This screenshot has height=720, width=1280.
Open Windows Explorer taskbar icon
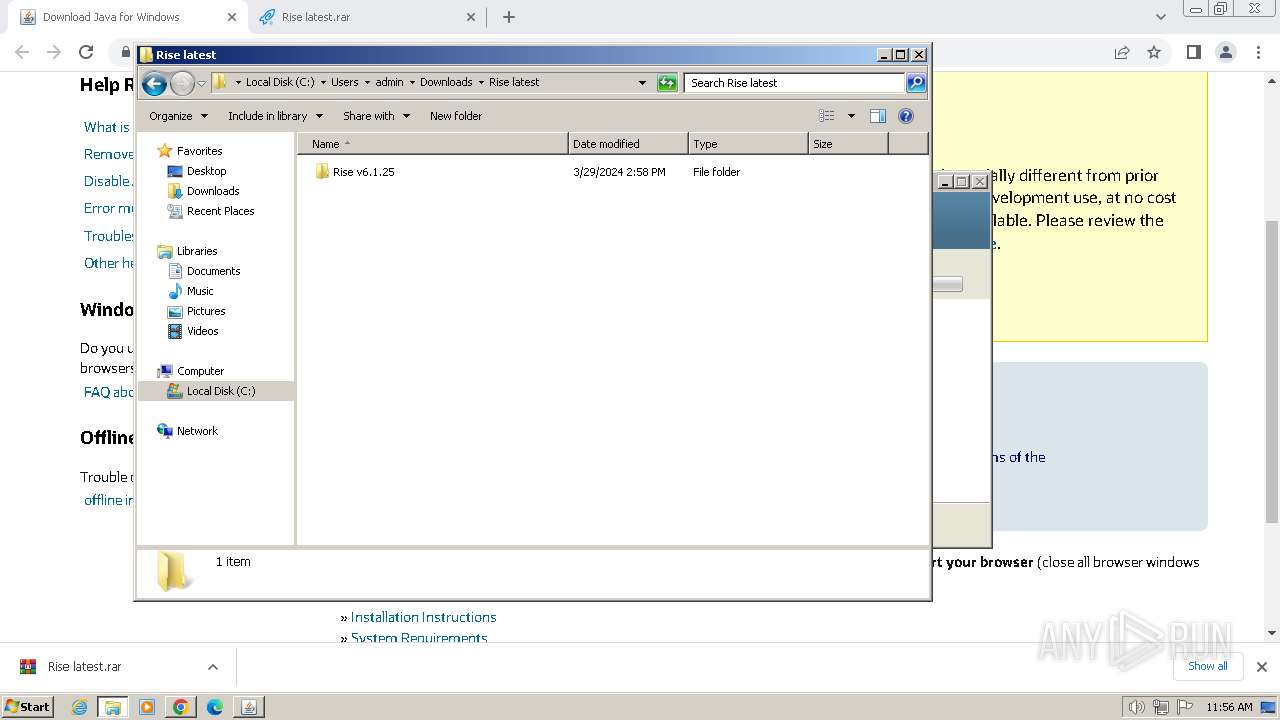(x=113, y=707)
